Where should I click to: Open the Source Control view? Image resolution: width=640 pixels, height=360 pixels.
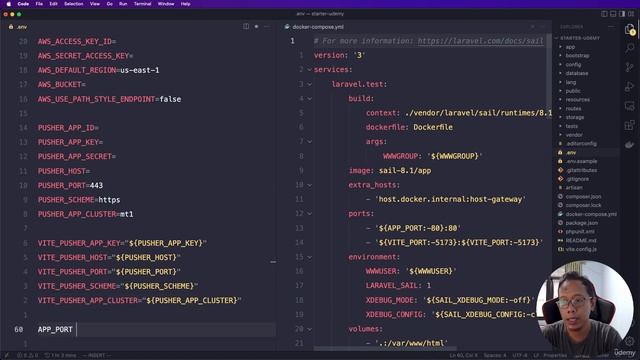pos(629,67)
